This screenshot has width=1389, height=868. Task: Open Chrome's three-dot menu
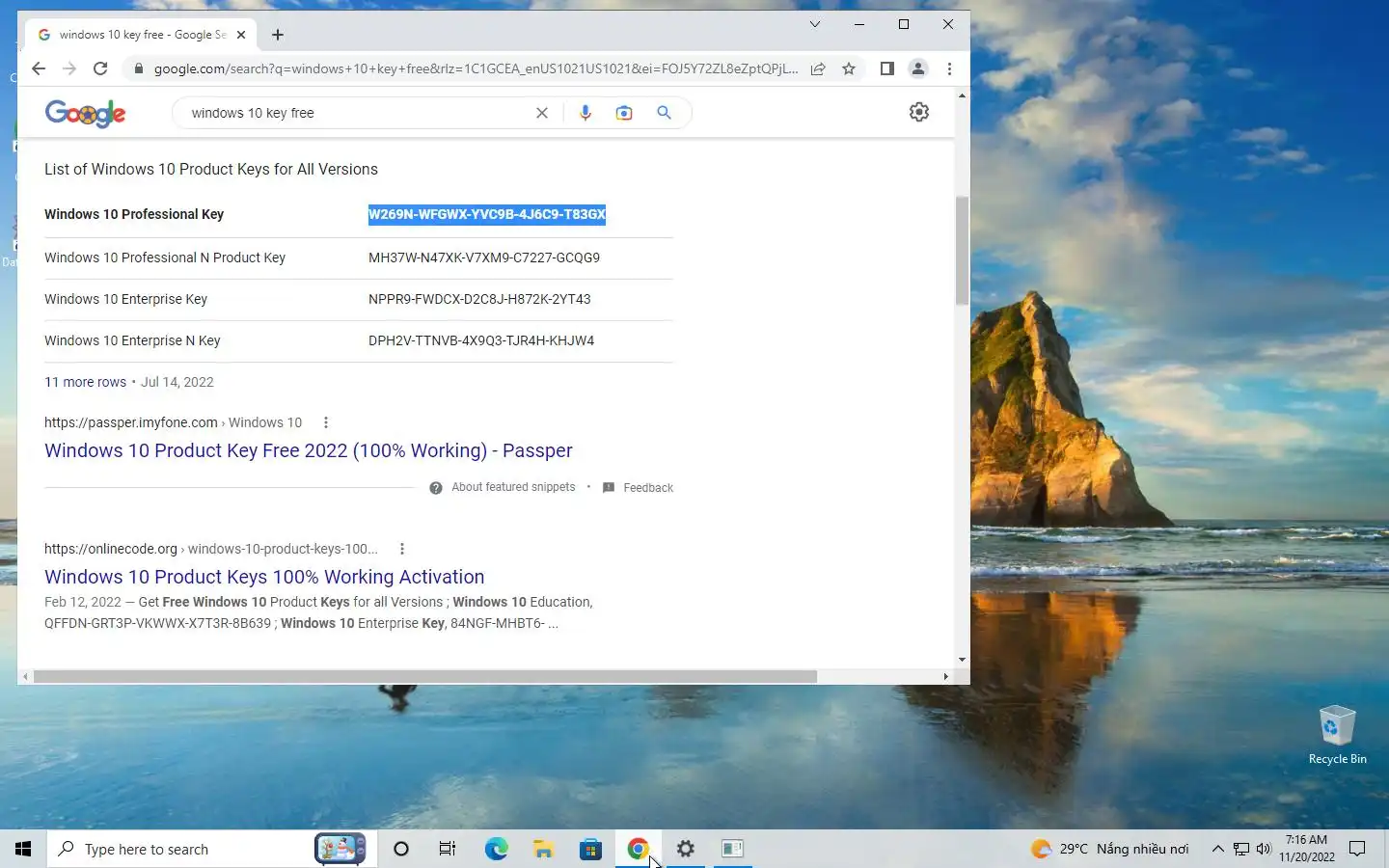tap(949, 68)
